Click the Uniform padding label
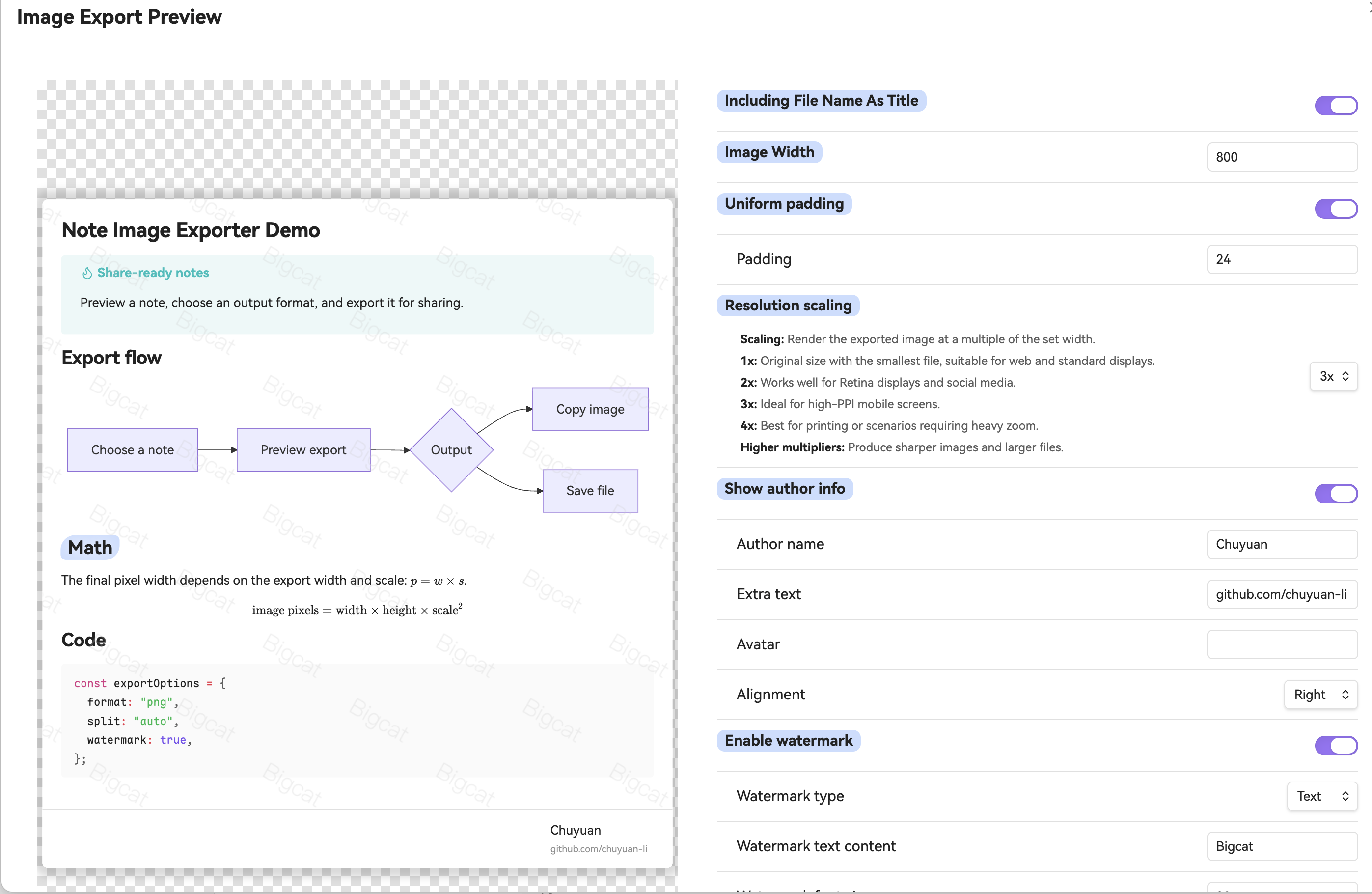The image size is (1372, 894). (784, 203)
